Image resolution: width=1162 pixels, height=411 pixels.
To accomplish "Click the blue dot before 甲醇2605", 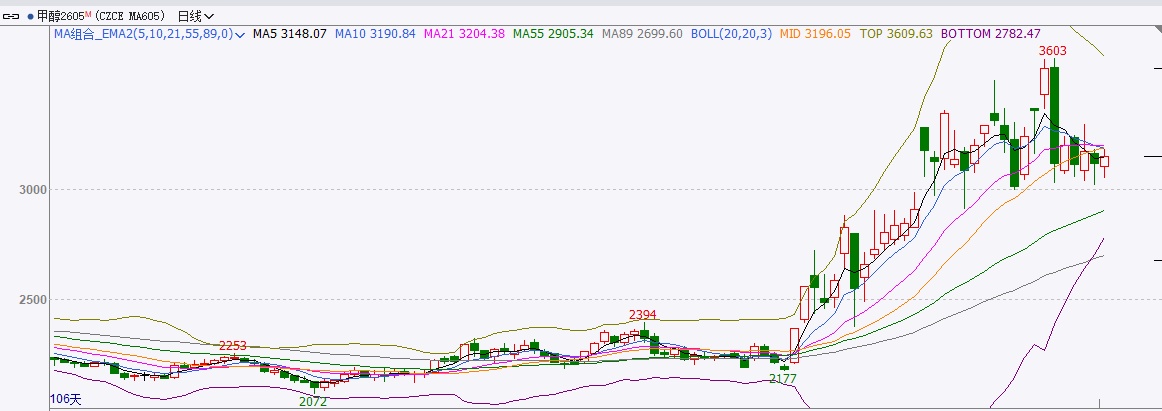I will [30, 17].
